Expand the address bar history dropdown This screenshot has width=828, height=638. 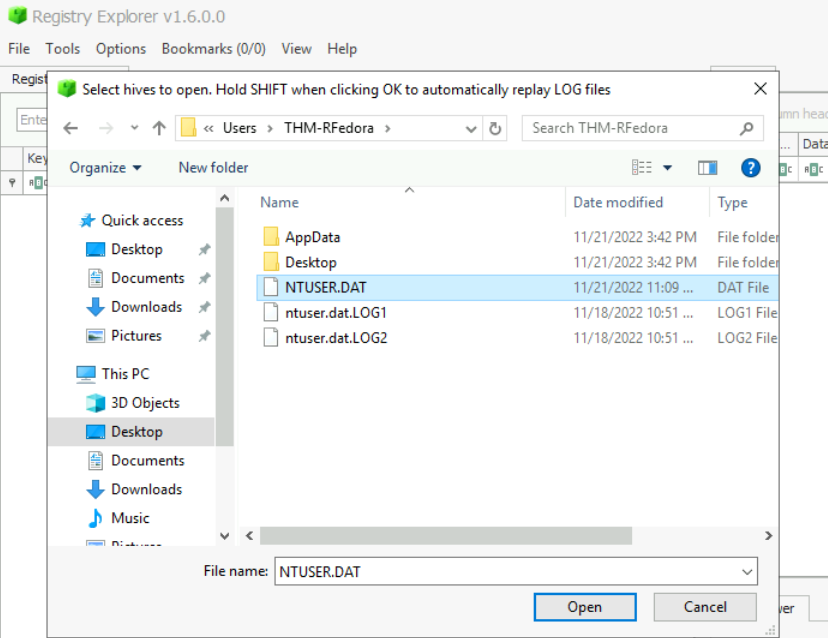tap(472, 128)
